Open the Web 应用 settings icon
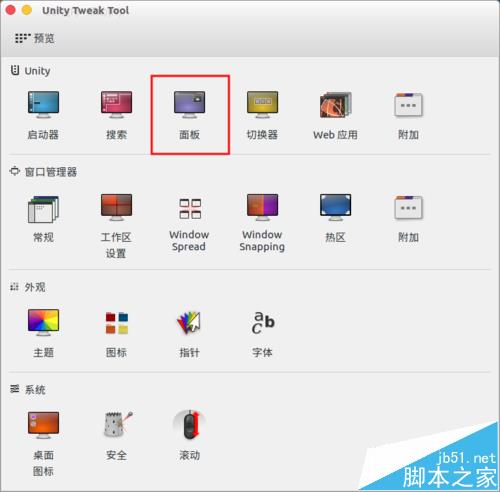Image resolution: width=500 pixels, height=492 pixels. 335,105
